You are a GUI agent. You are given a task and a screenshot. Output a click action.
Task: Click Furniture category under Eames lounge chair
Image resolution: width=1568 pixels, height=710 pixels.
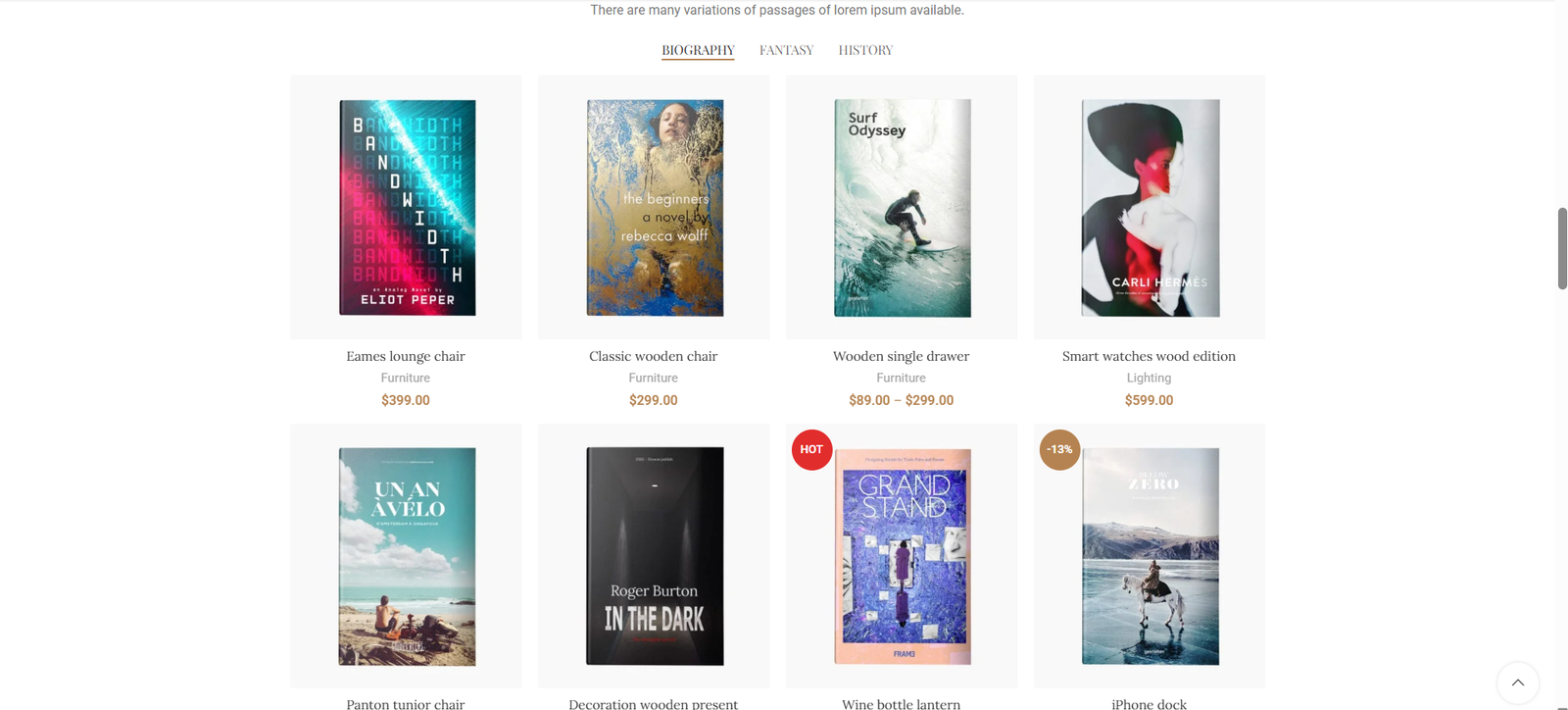(x=406, y=378)
